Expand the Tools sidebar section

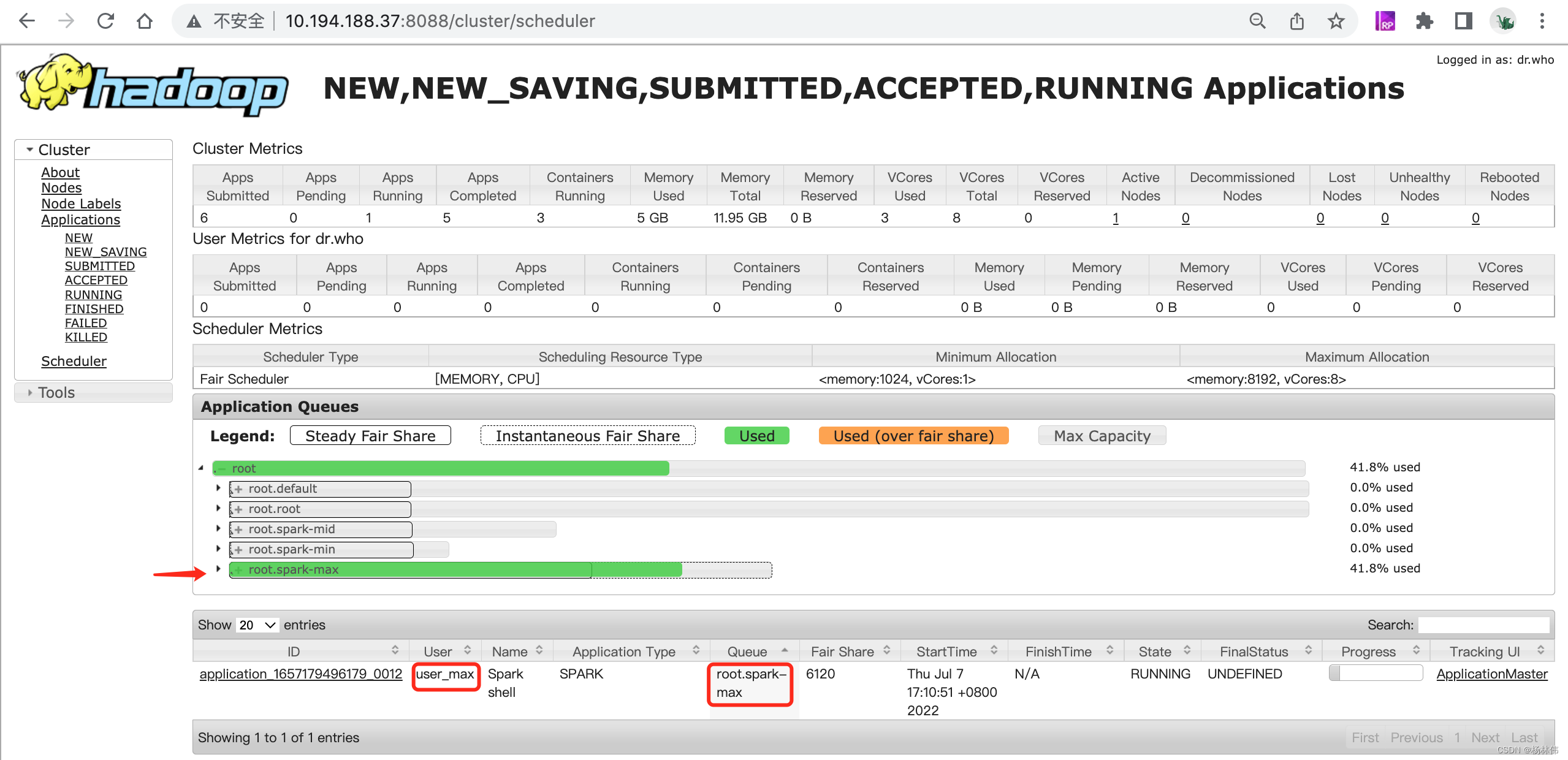point(56,392)
